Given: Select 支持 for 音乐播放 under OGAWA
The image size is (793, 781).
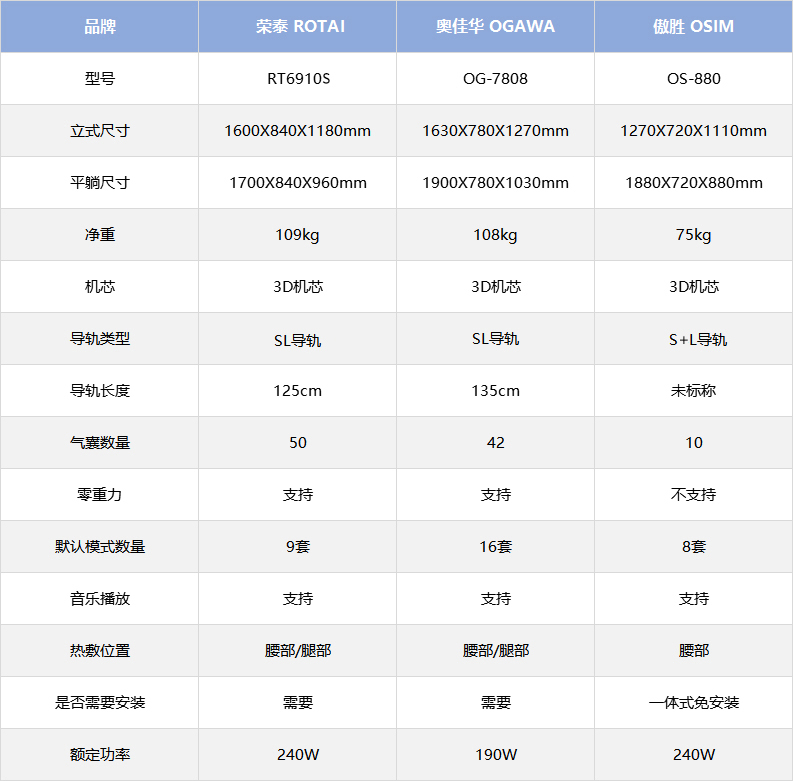Looking at the screenshot, I should tap(495, 599).
